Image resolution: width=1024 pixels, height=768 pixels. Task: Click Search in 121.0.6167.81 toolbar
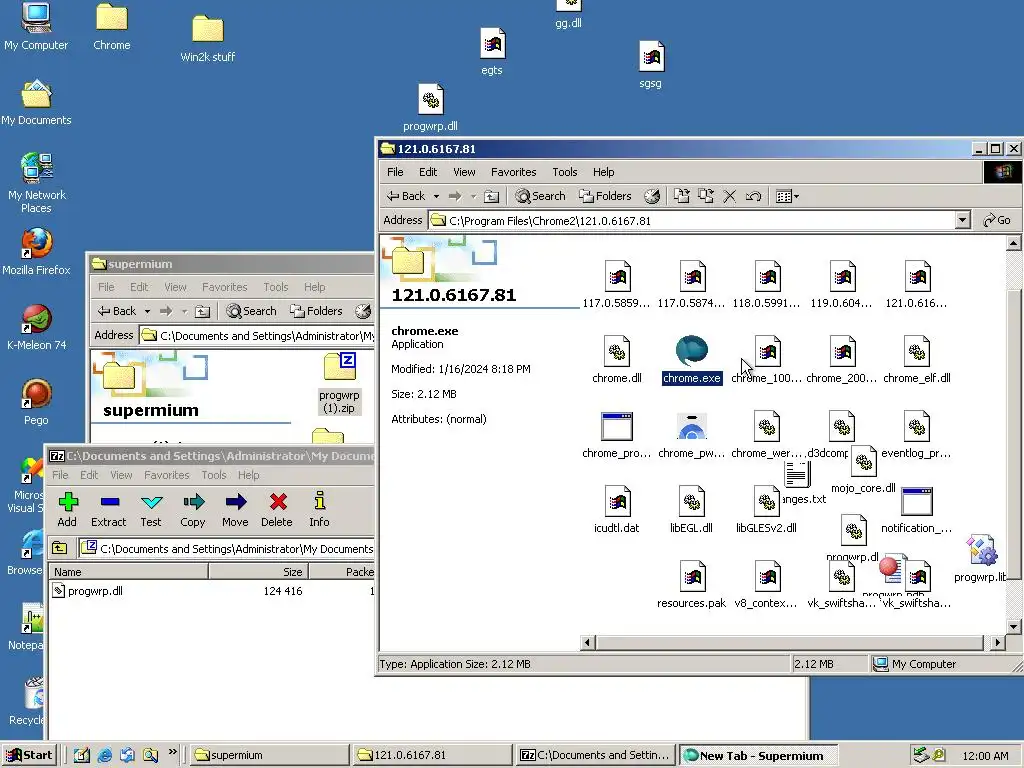coord(540,196)
